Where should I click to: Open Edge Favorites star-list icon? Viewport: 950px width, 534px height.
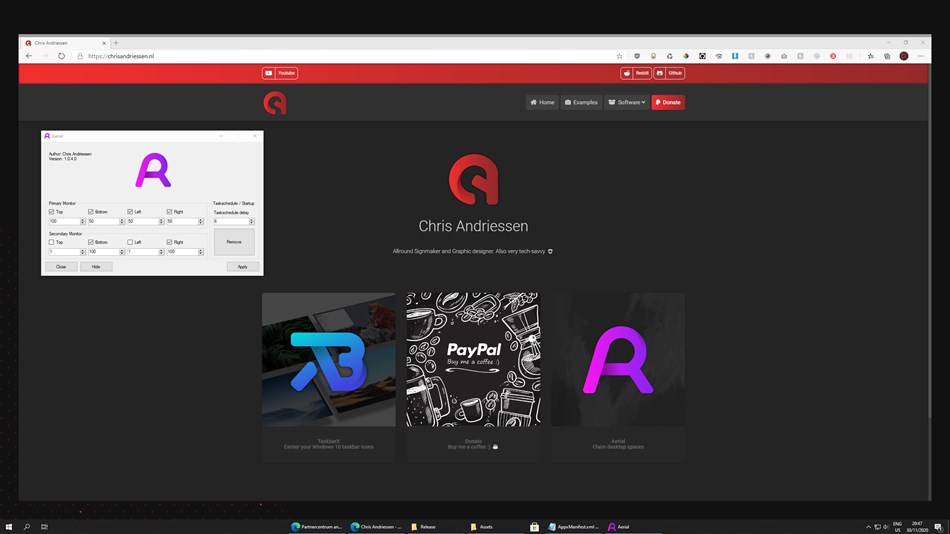871,56
